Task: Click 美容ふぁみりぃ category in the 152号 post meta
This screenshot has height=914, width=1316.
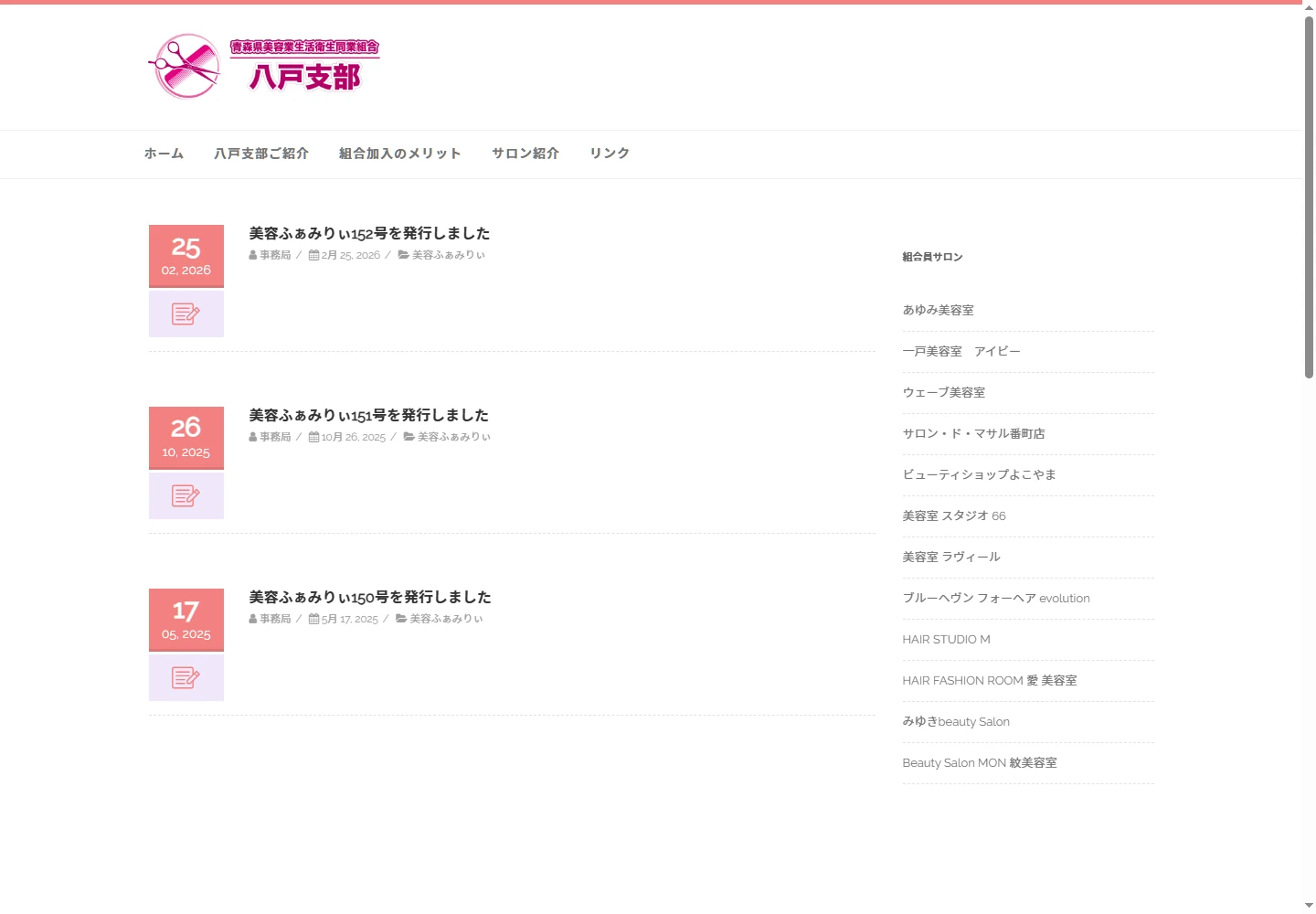Action: (449, 255)
